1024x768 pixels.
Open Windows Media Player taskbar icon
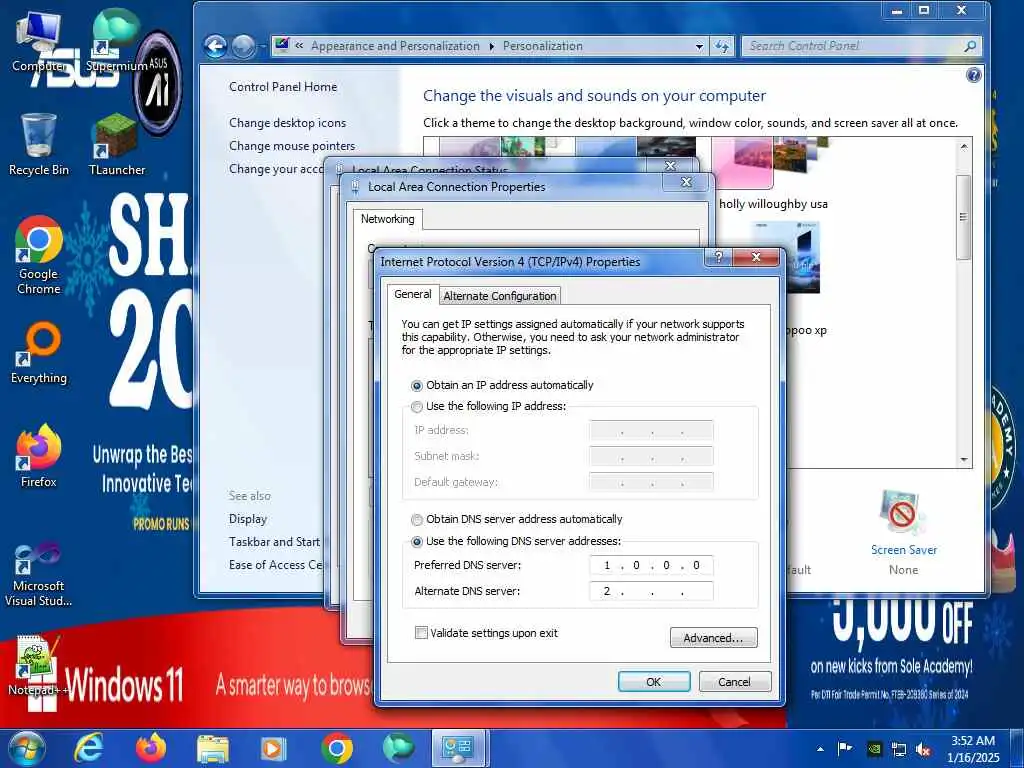point(274,748)
